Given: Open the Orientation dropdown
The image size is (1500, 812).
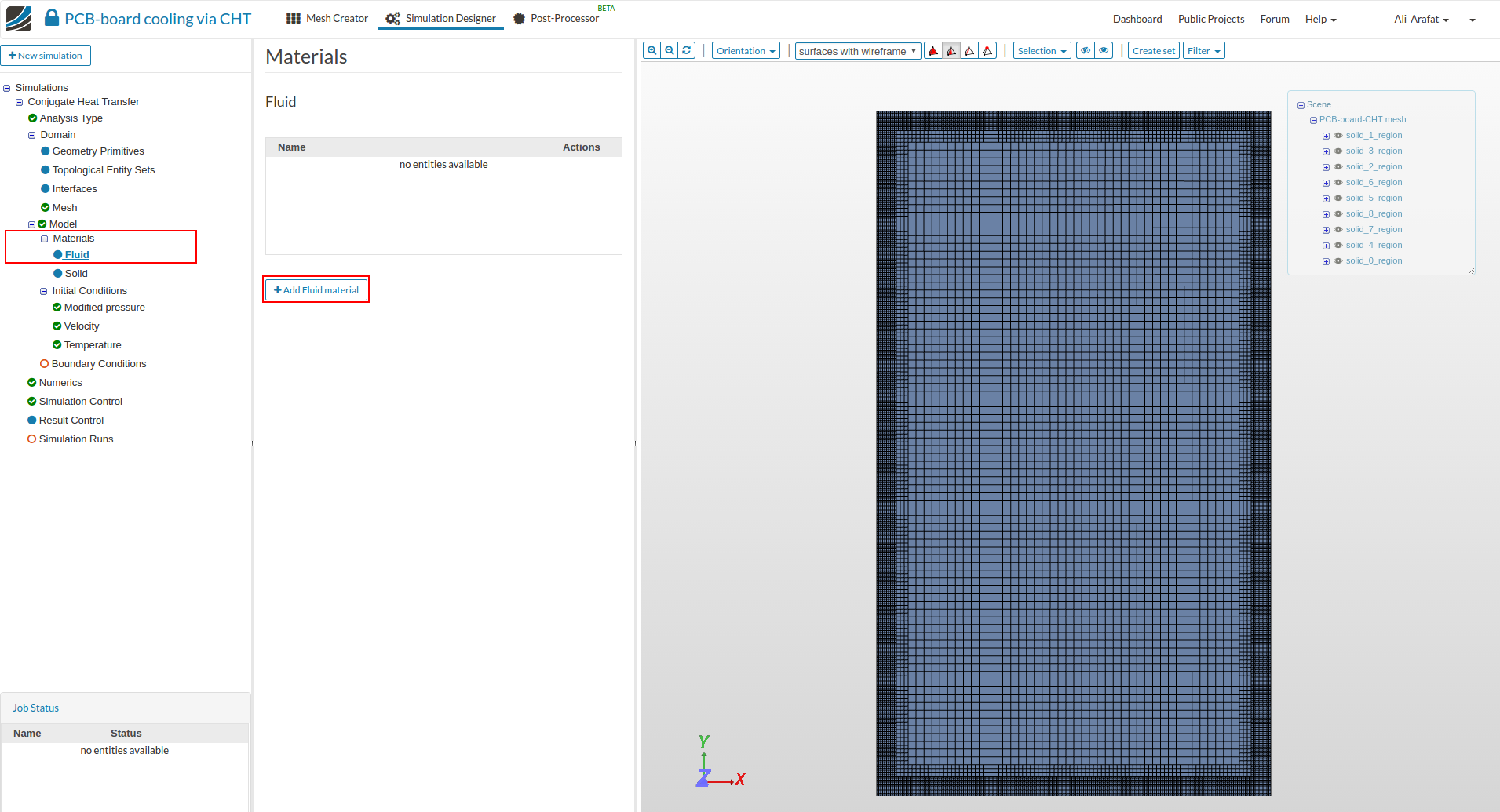Looking at the screenshot, I should pyautogui.click(x=746, y=51).
